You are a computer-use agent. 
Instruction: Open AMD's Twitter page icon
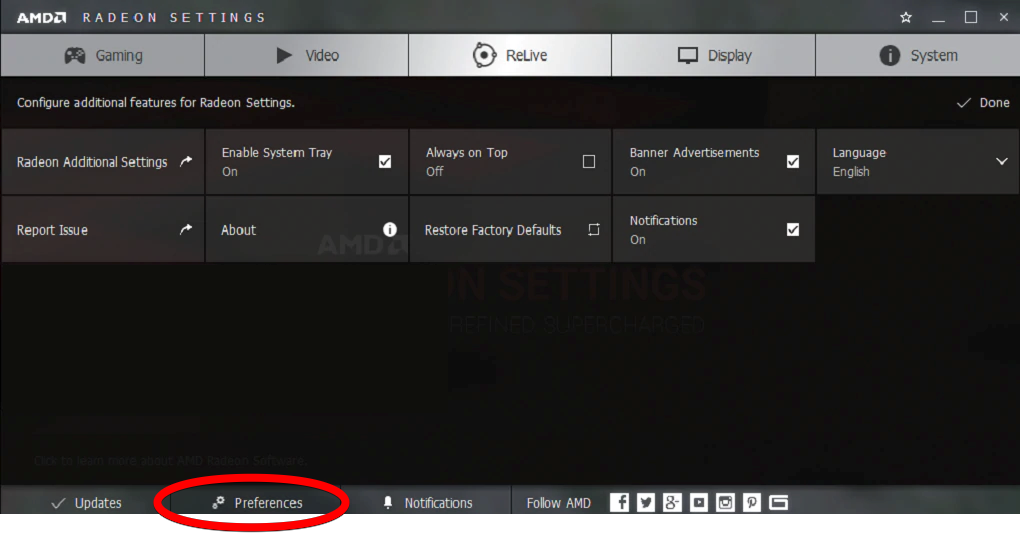646,502
